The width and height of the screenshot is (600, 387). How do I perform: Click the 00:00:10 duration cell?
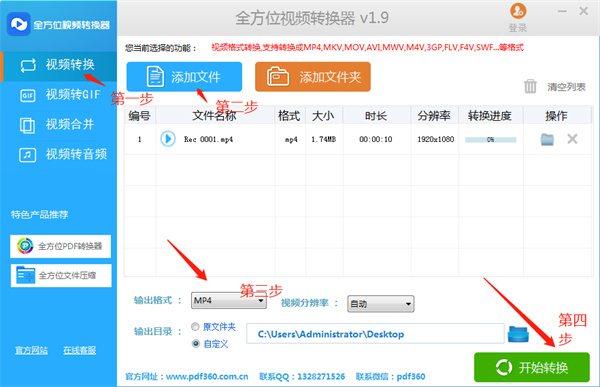pos(376,139)
